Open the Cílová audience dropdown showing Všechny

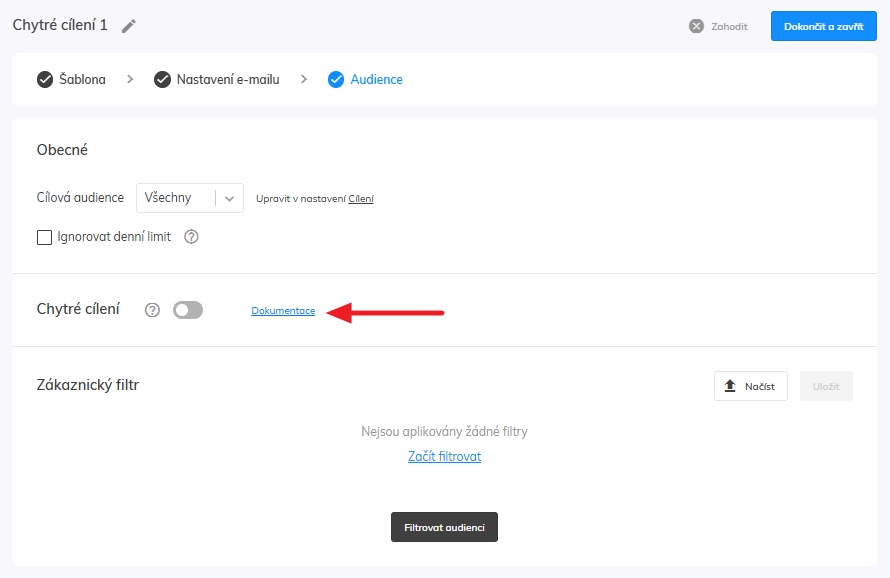pos(190,198)
